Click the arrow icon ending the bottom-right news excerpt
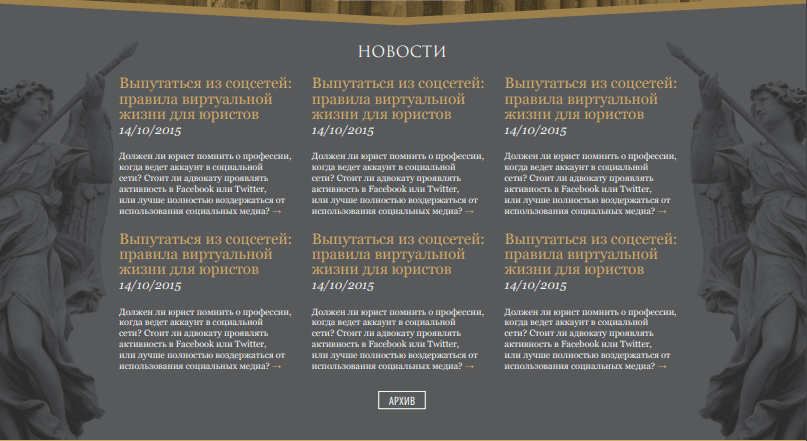This screenshot has height=441, width=807. pos(663,367)
